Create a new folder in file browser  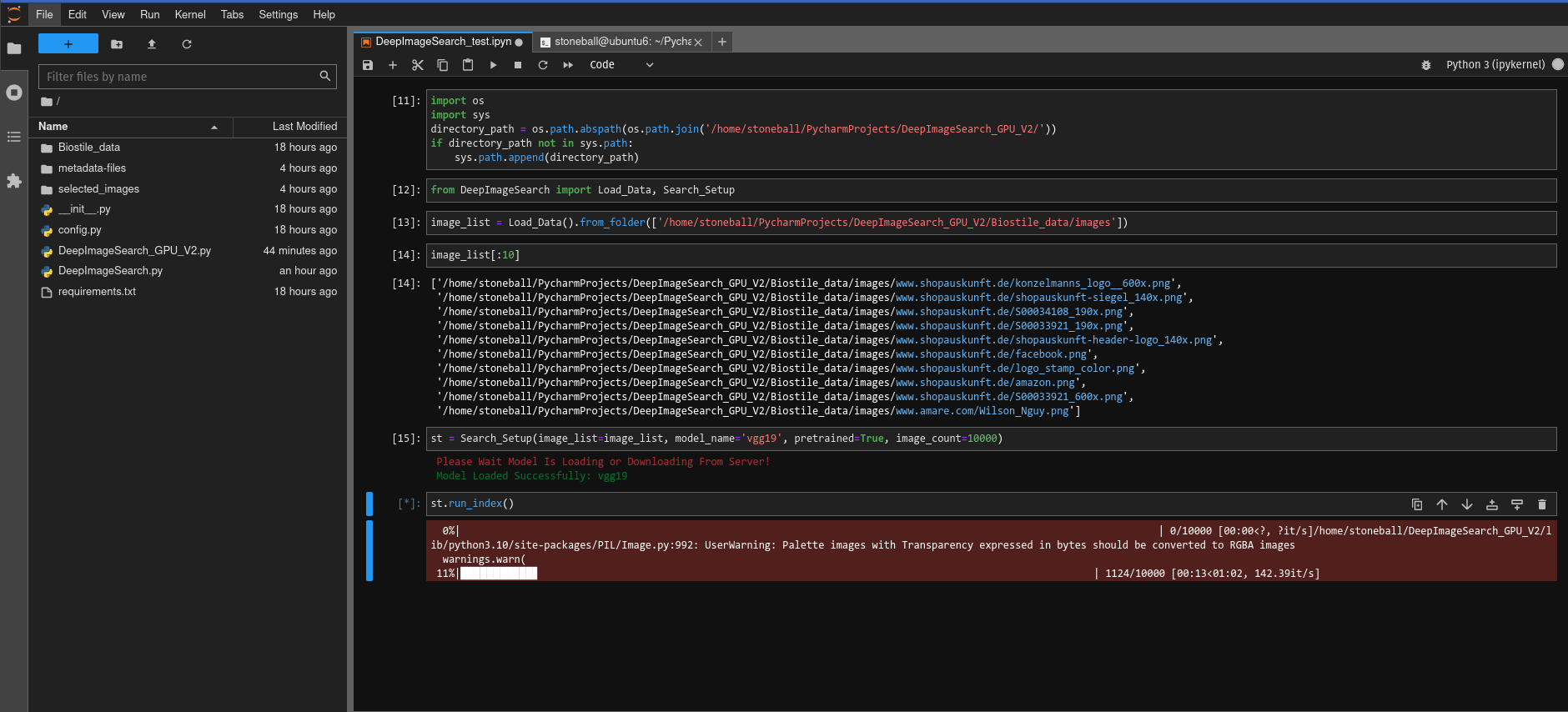click(x=117, y=44)
